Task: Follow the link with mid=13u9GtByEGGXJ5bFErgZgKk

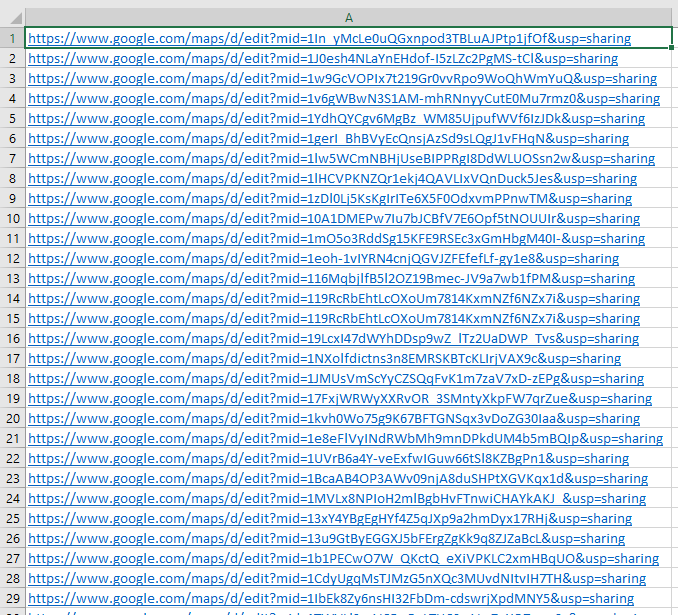Action: coord(326,538)
